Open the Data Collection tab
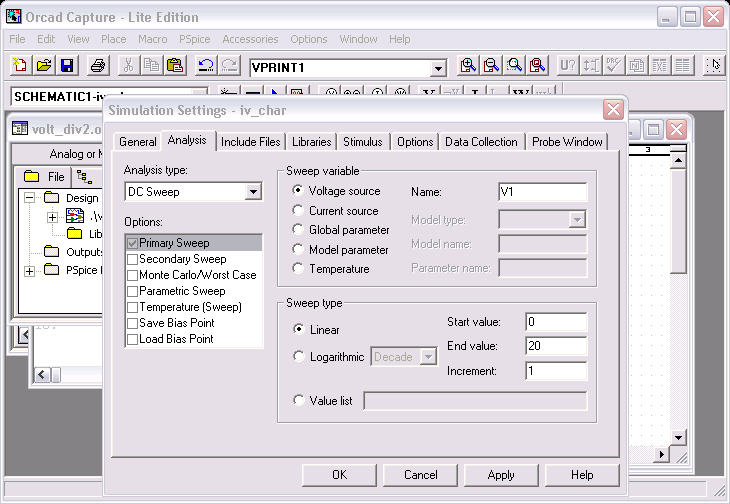730x504 pixels. pyautogui.click(x=481, y=141)
